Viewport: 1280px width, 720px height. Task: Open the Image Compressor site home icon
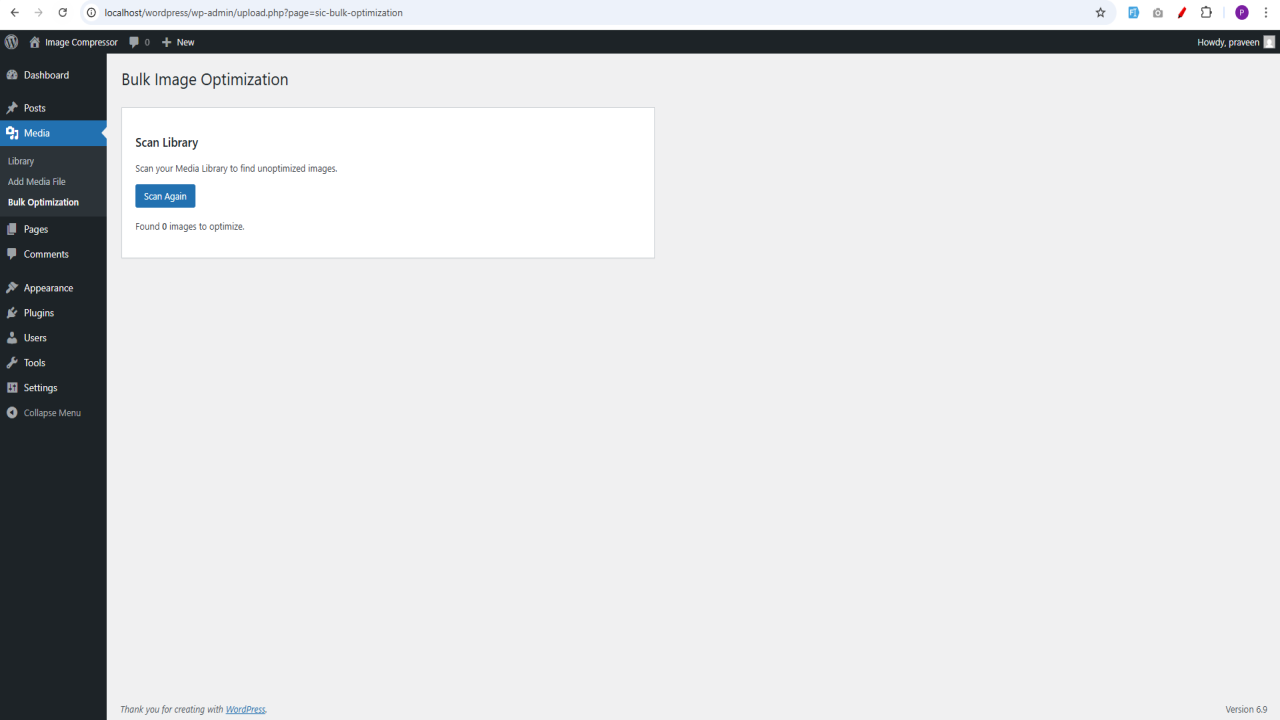(35, 42)
